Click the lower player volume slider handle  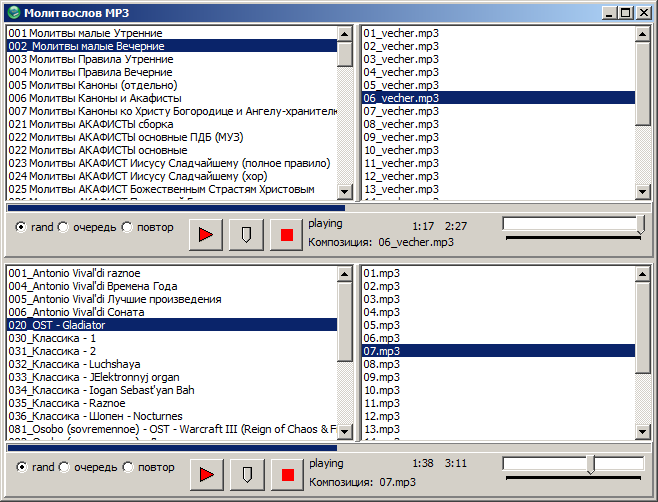(591, 465)
